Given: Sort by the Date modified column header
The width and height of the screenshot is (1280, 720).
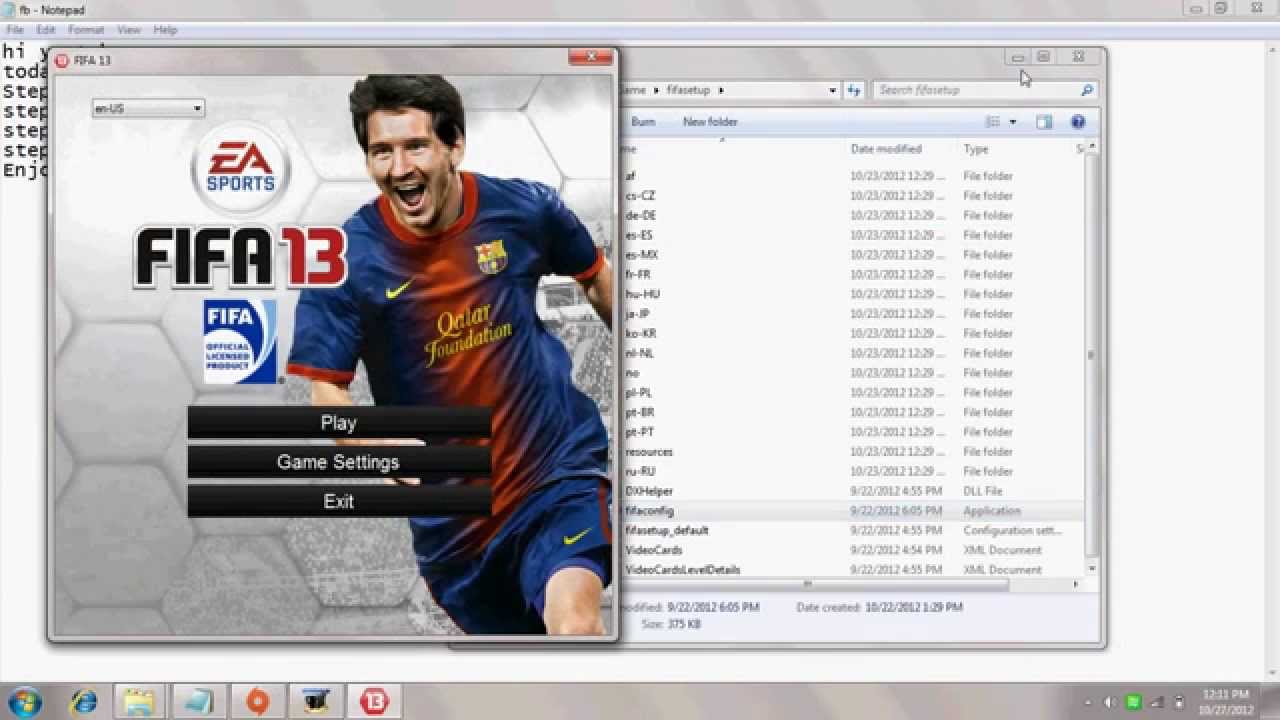Looking at the screenshot, I should click(x=886, y=149).
